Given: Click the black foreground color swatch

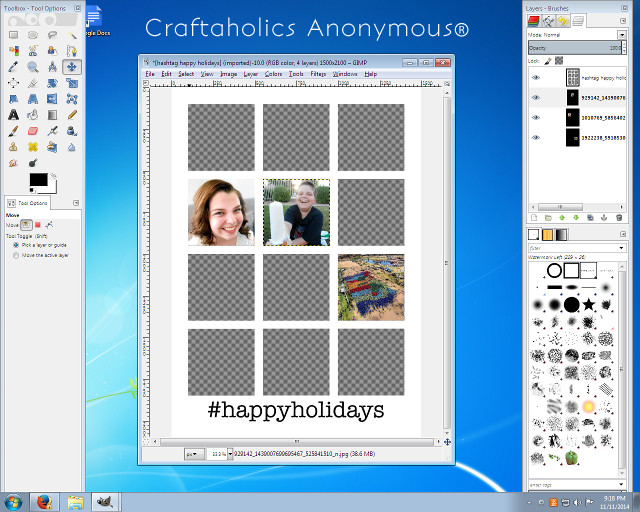Looking at the screenshot, I should 38,179.
